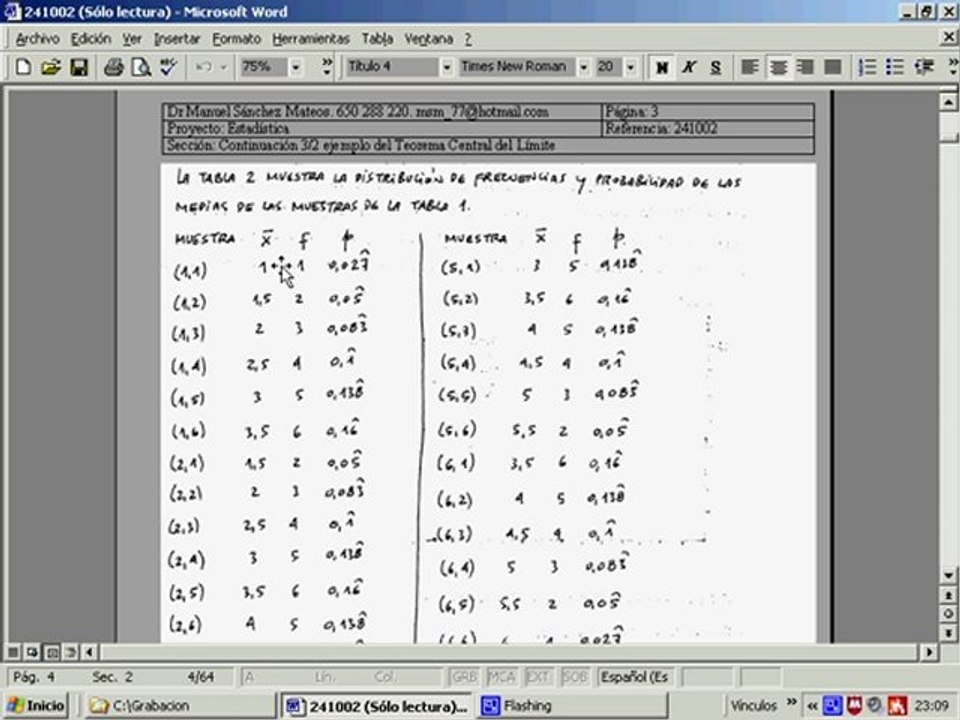
Task: Open the Tabla menu
Action: click(x=377, y=39)
